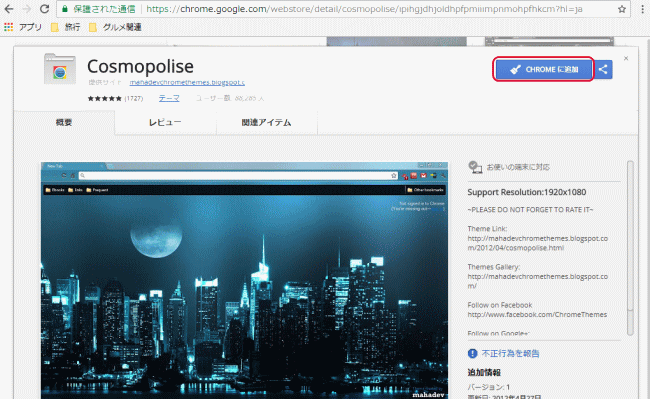
Task: Open Chrome three-dot menu
Action: pos(642,9)
